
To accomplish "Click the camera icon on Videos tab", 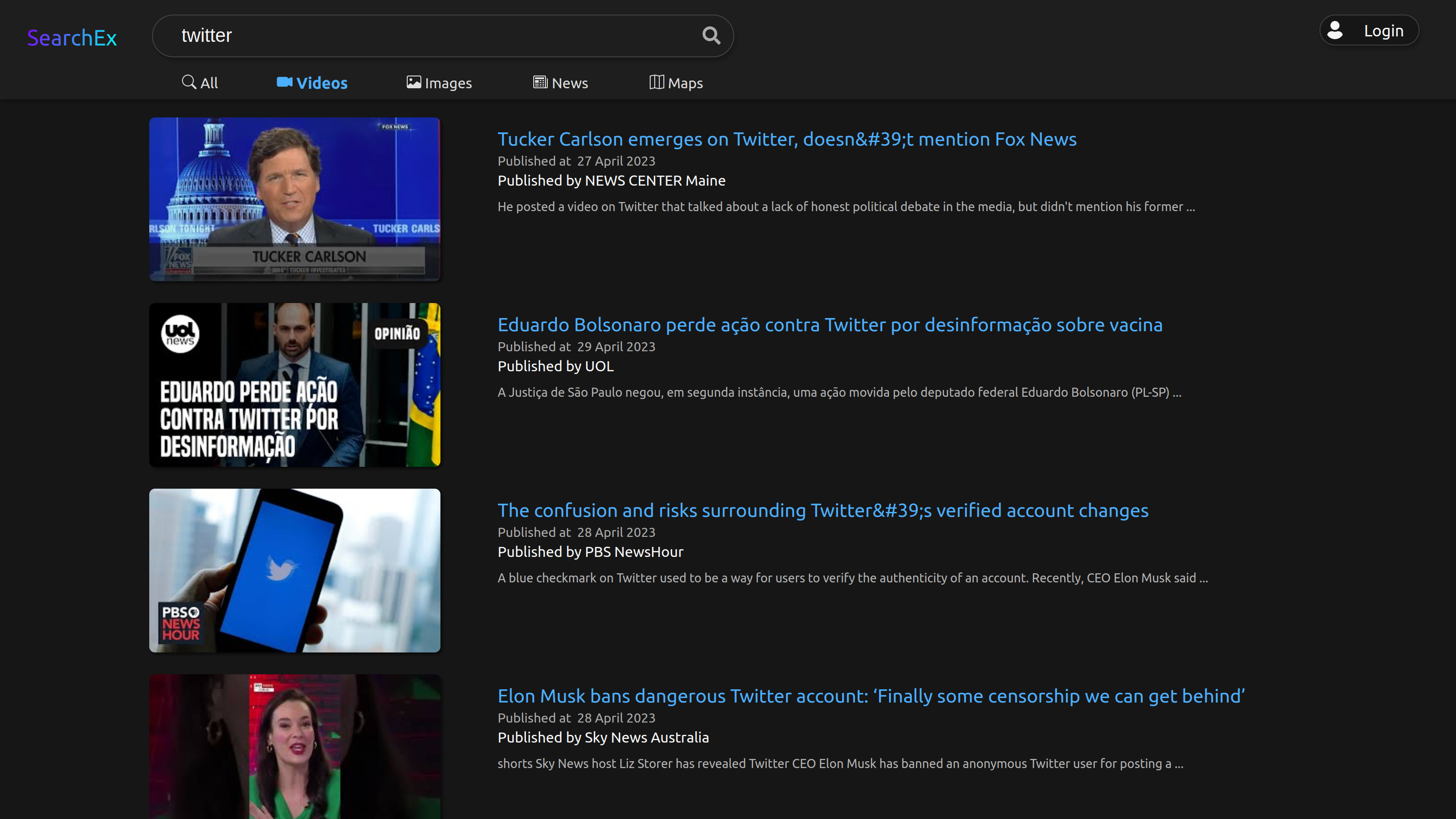I will [x=284, y=82].
